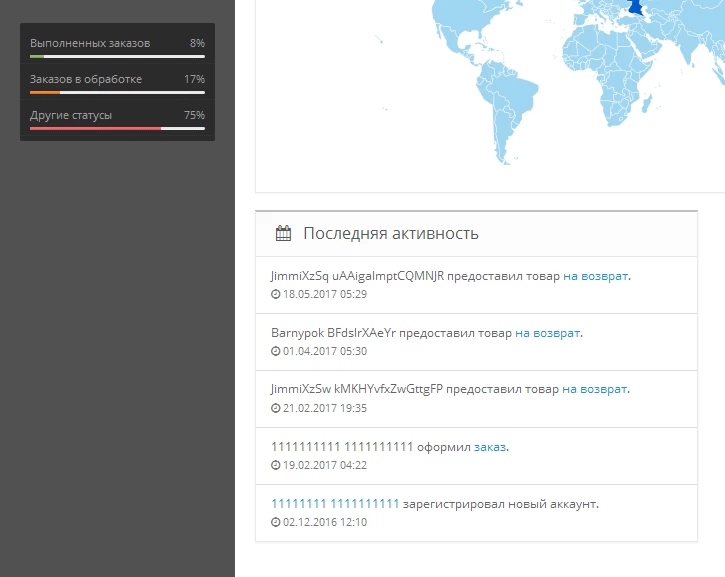
Task: Click the calendar icon beside Последняя активность
Action: tap(283, 233)
